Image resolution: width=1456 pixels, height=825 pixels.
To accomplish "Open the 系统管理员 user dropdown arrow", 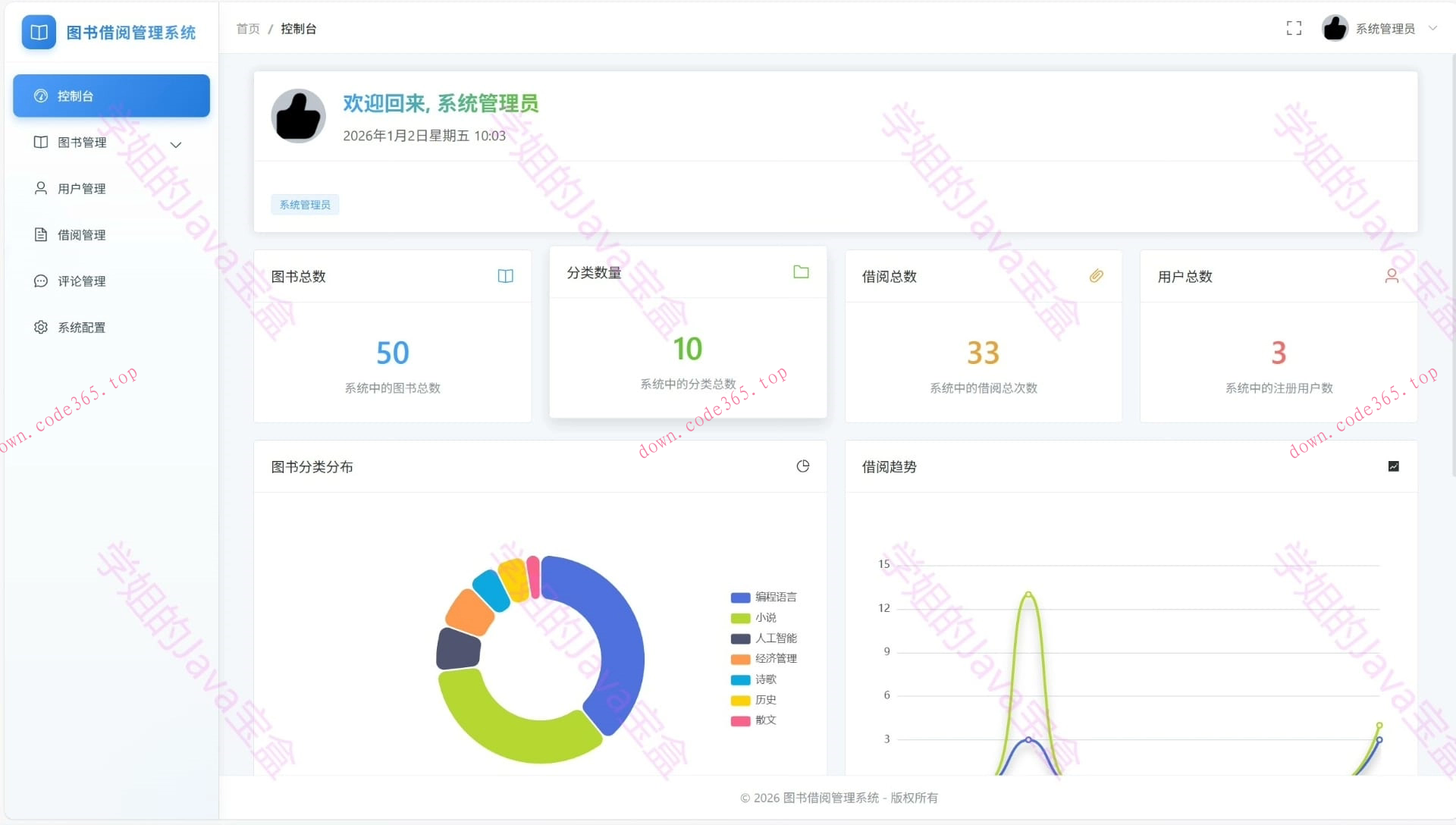I will point(1432,29).
